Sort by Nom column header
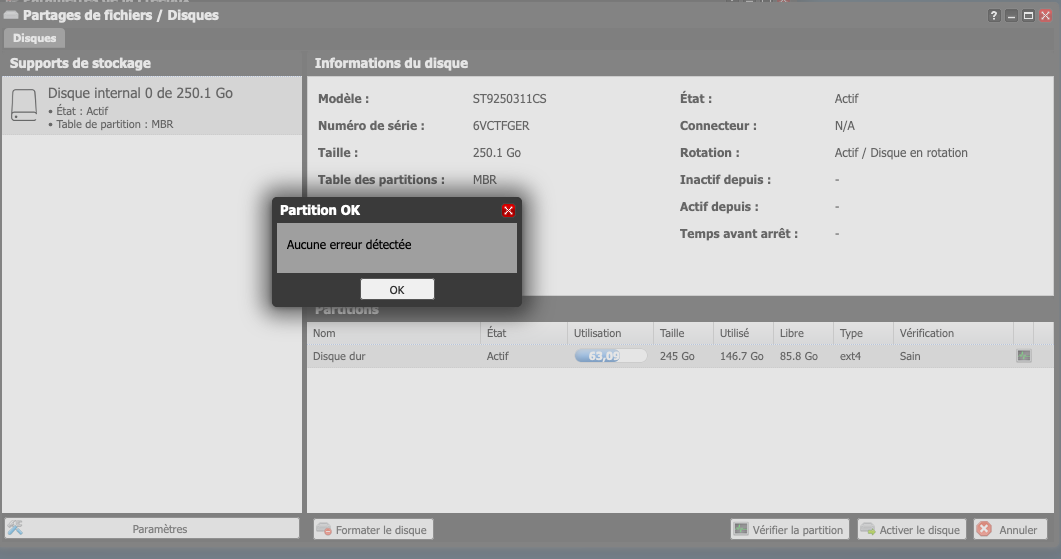Image resolution: width=1061 pixels, height=559 pixels. click(394, 333)
